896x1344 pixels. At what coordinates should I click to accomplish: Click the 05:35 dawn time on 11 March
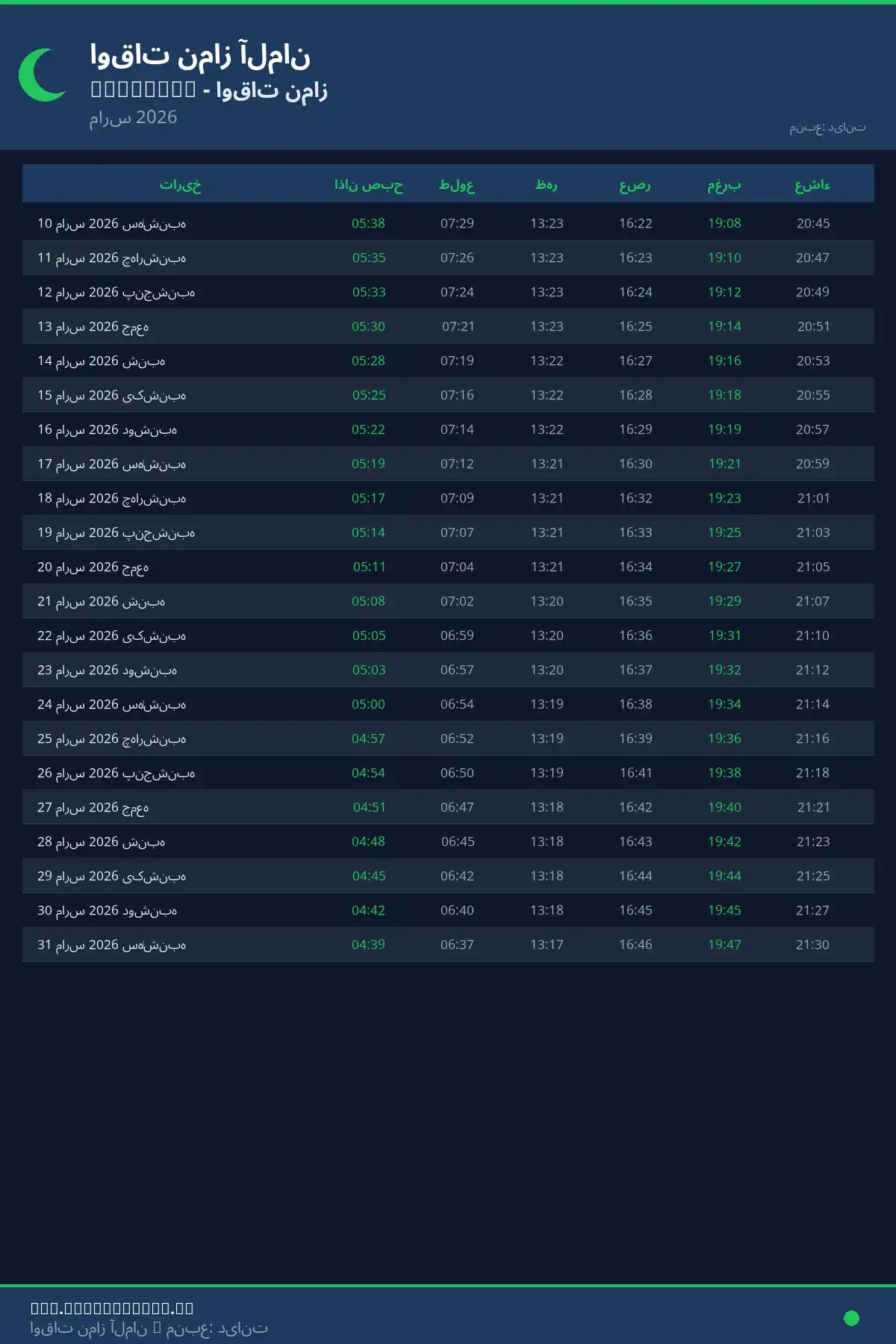click(369, 258)
